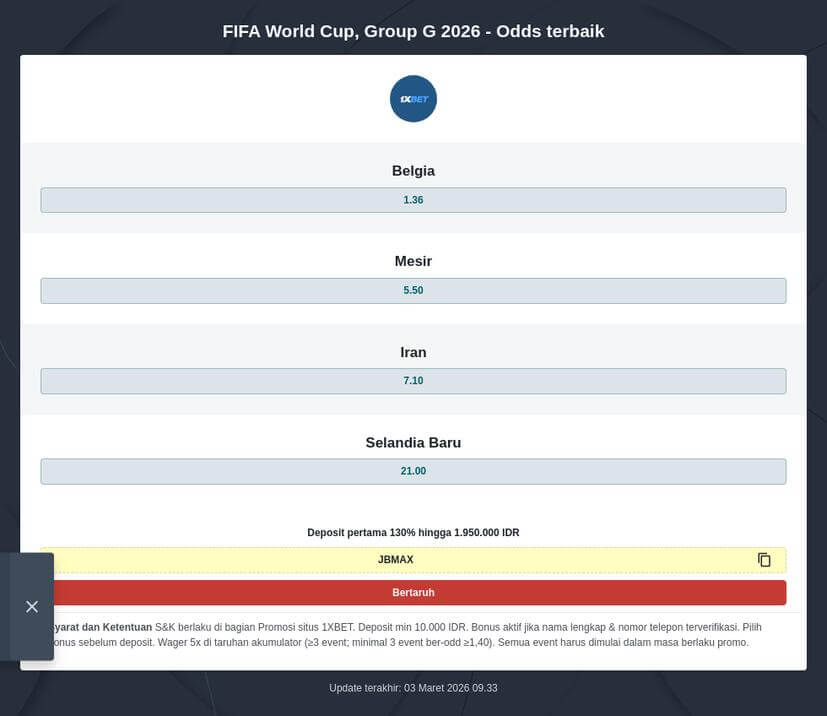Click the JBMAX promo code field
Screen dimensions: 827x716
click(x=396, y=559)
